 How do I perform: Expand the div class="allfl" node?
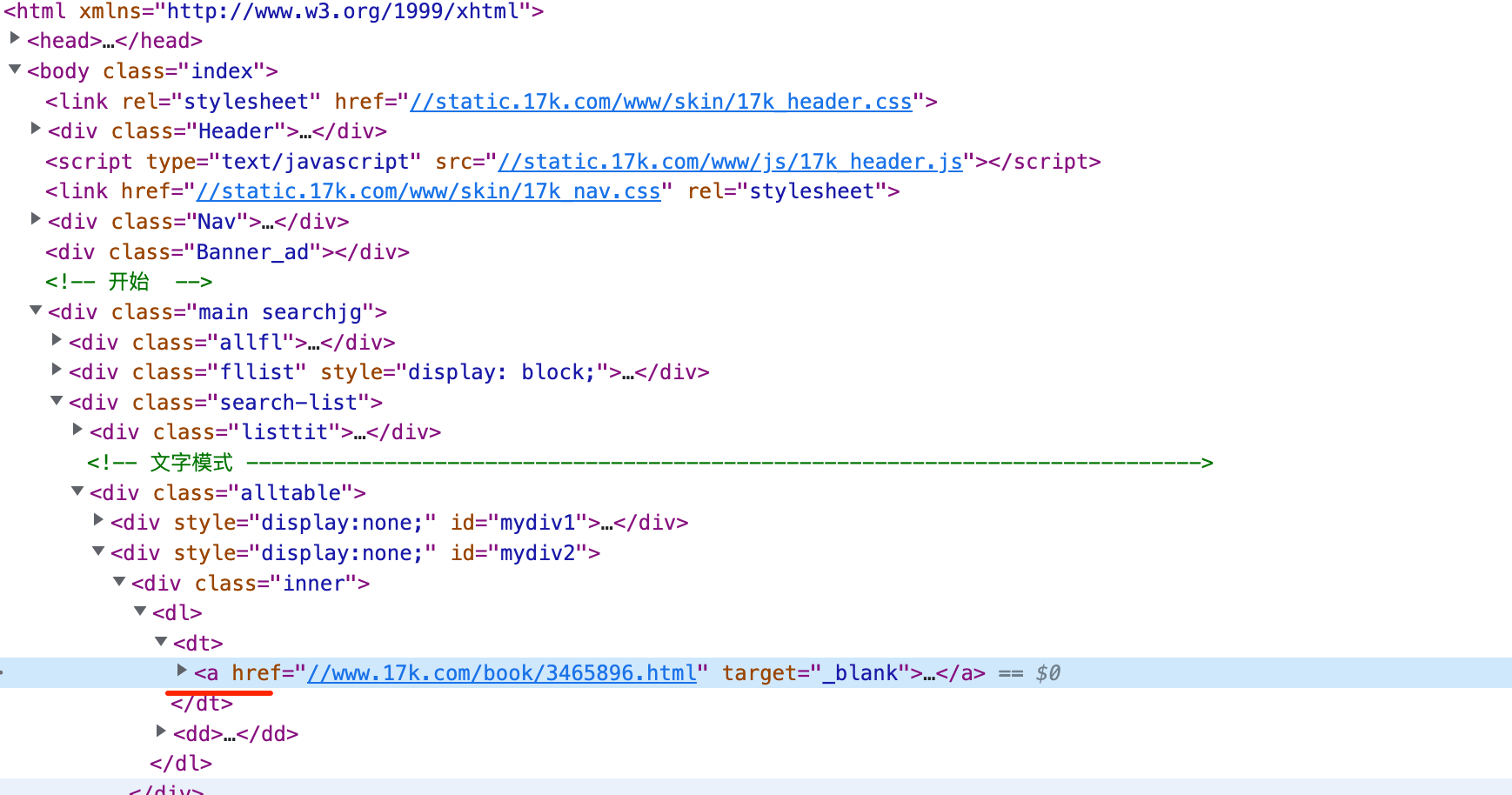point(57,340)
